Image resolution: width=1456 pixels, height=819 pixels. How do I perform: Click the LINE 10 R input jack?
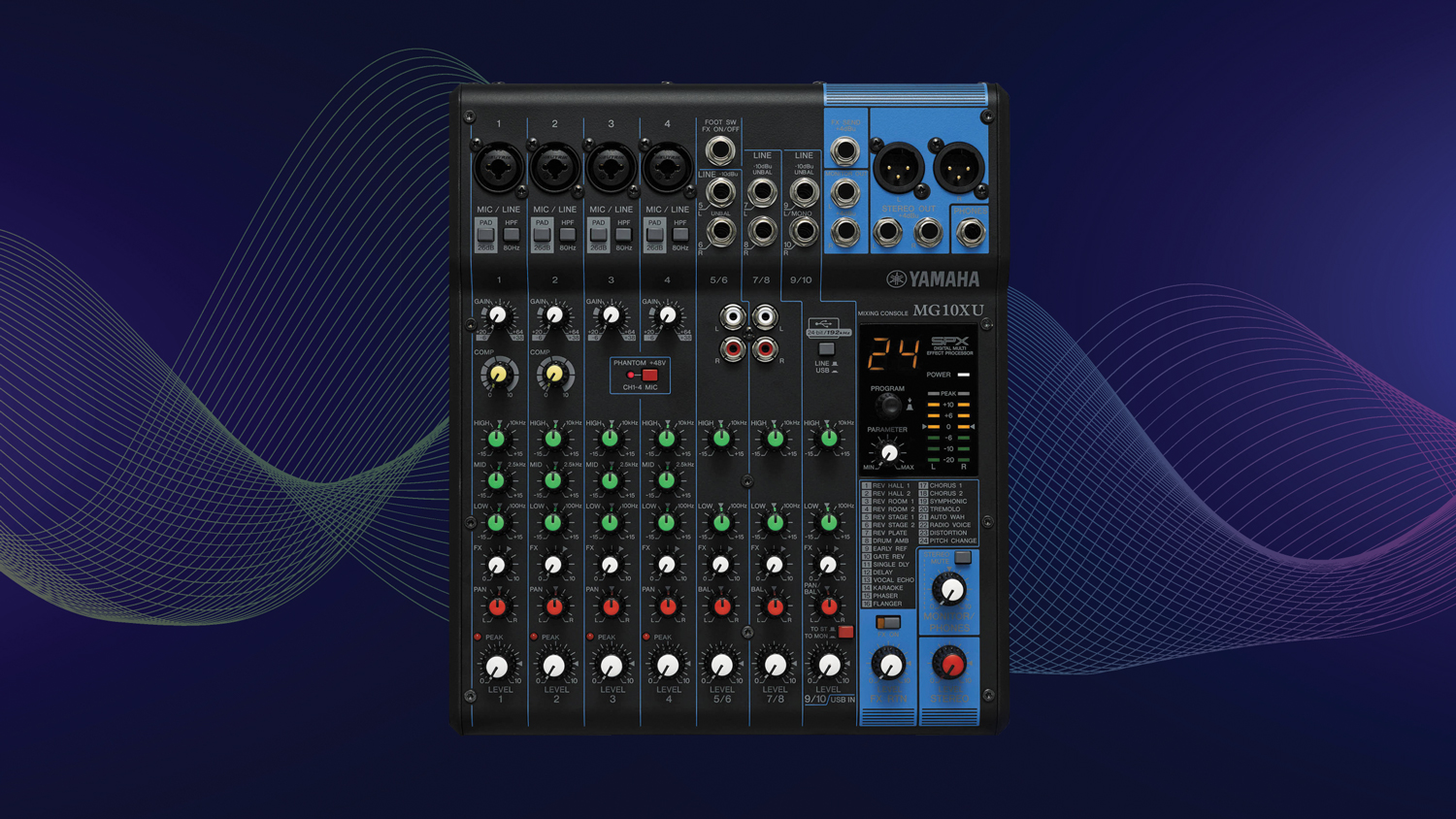click(x=804, y=231)
